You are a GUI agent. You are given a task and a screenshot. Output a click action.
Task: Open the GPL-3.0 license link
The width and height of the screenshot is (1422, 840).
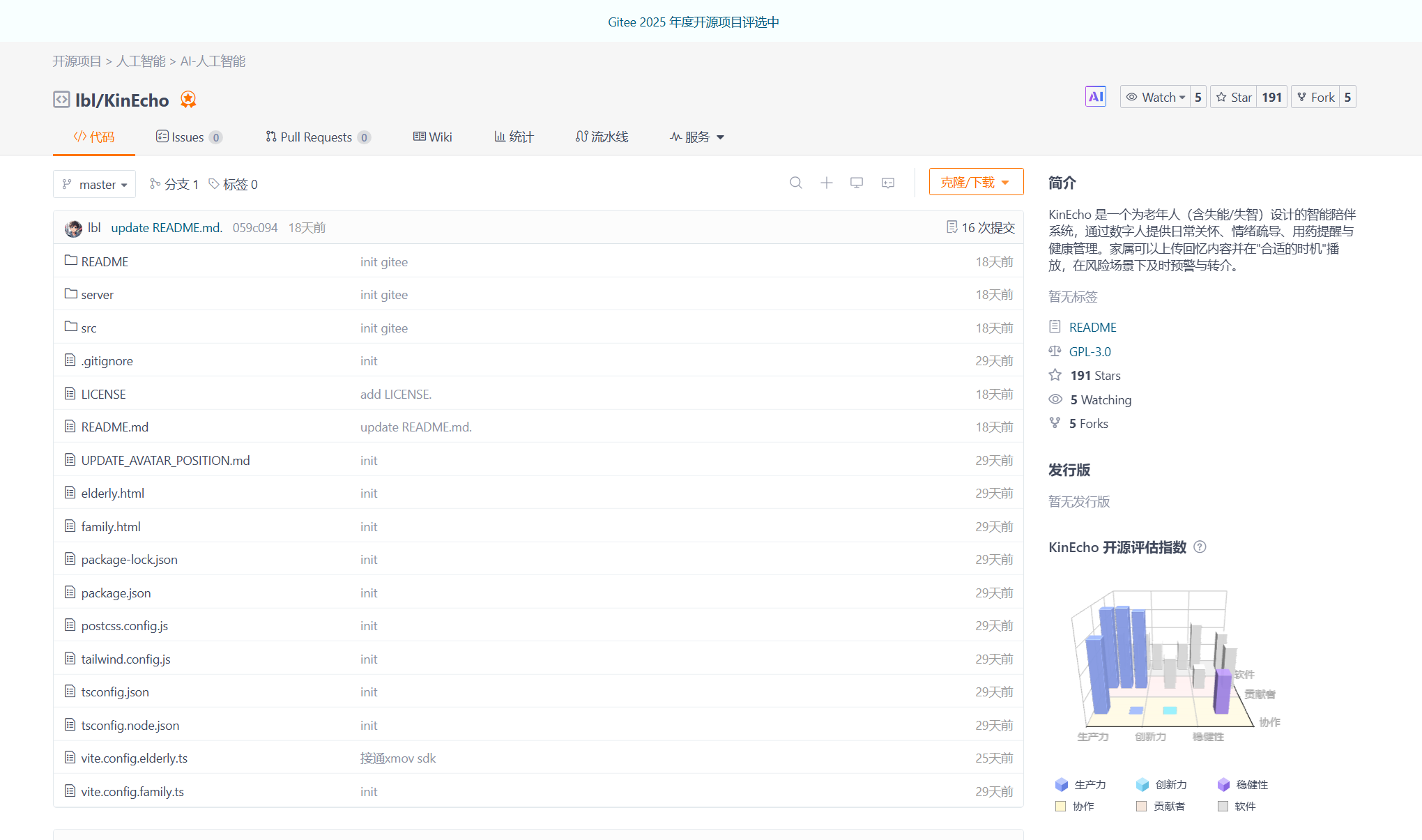tap(1090, 351)
